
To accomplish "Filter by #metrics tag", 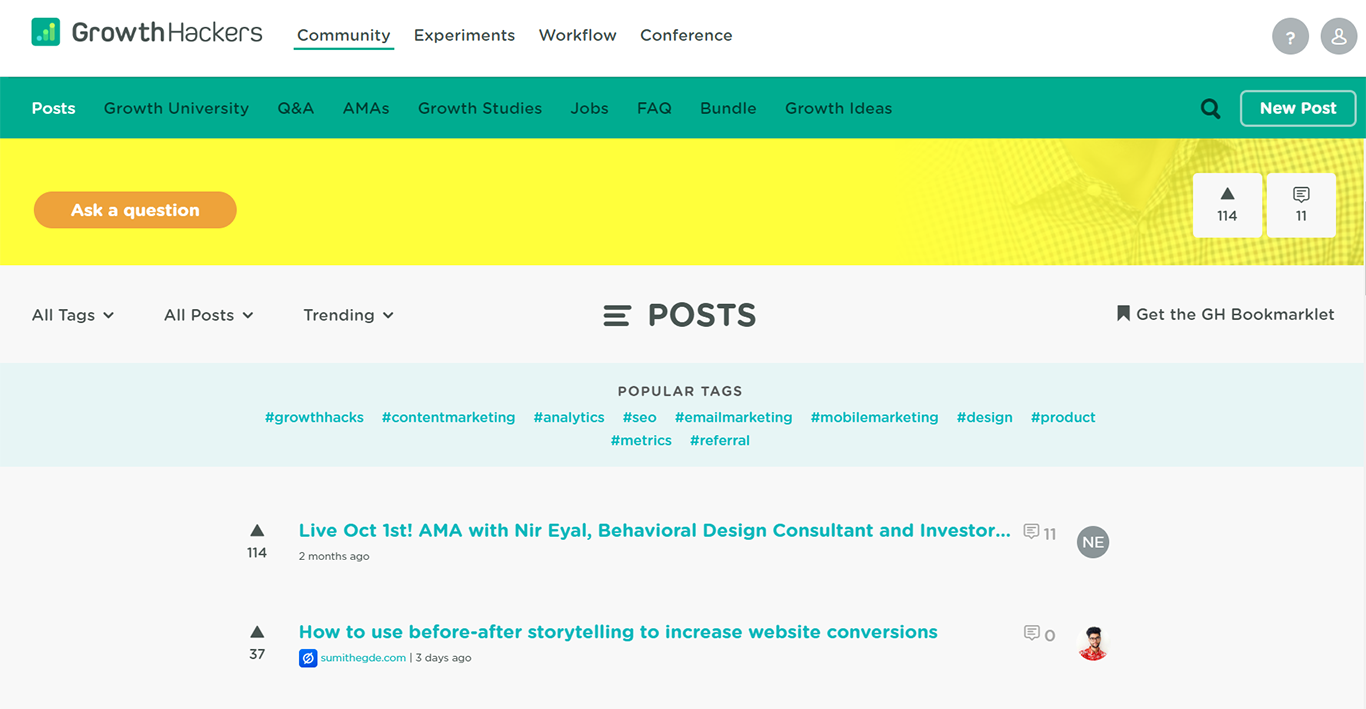I will (641, 440).
